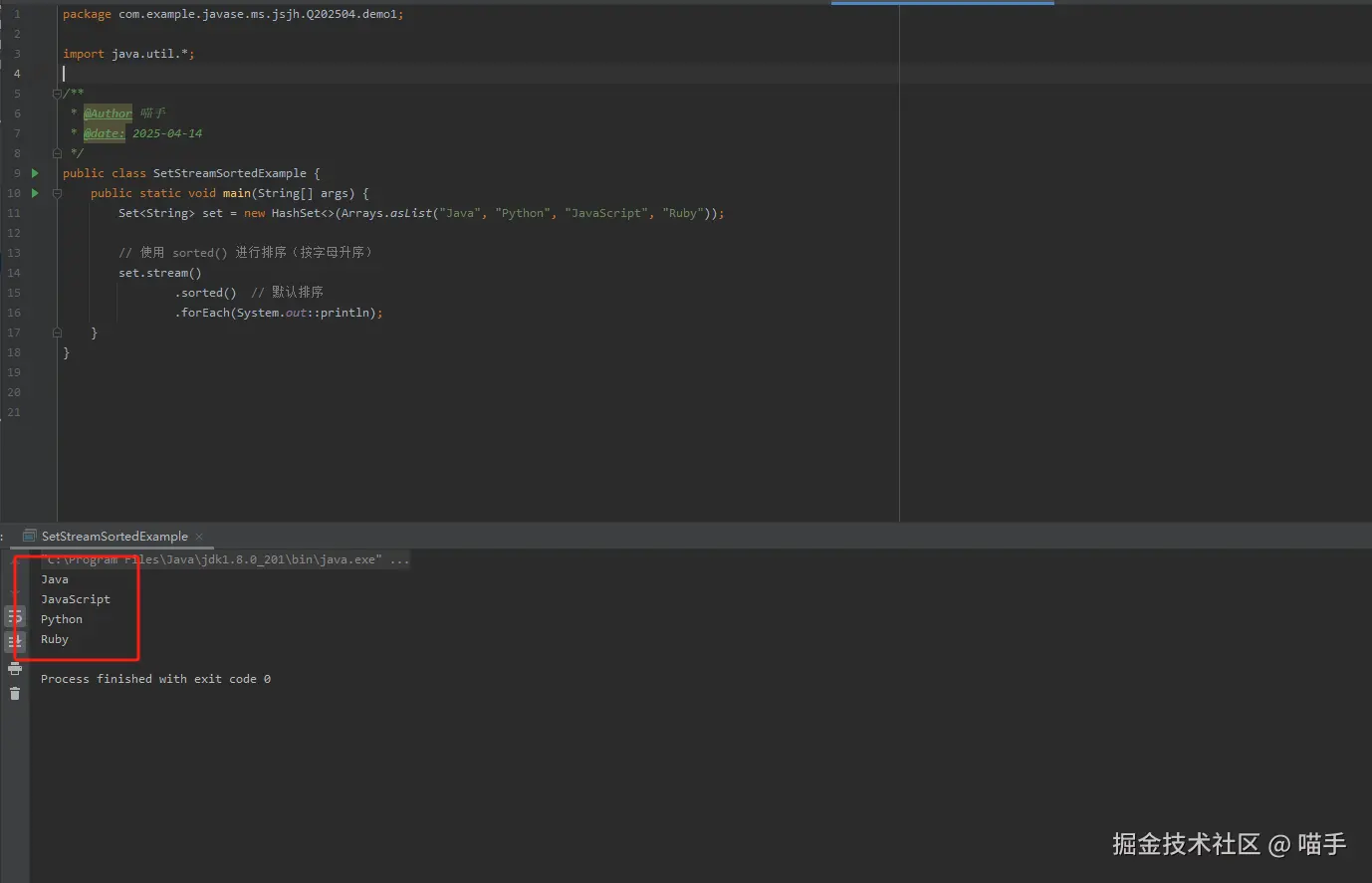The image size is (1372, 883).
Task: Click the comment about sorted() on line 13
Action: (245, 253)
